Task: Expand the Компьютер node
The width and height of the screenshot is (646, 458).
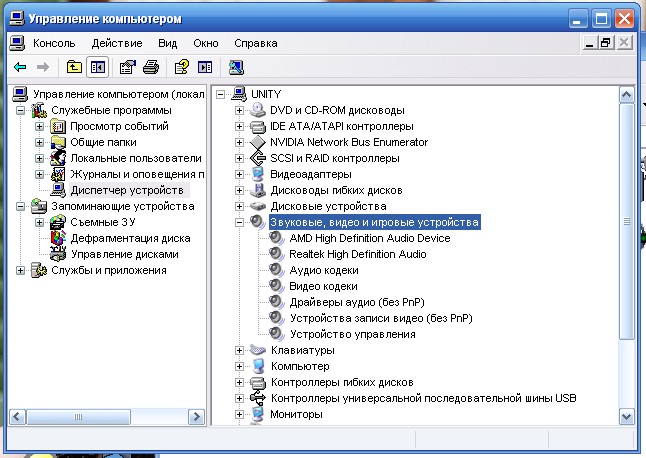Action: (239, 366)
